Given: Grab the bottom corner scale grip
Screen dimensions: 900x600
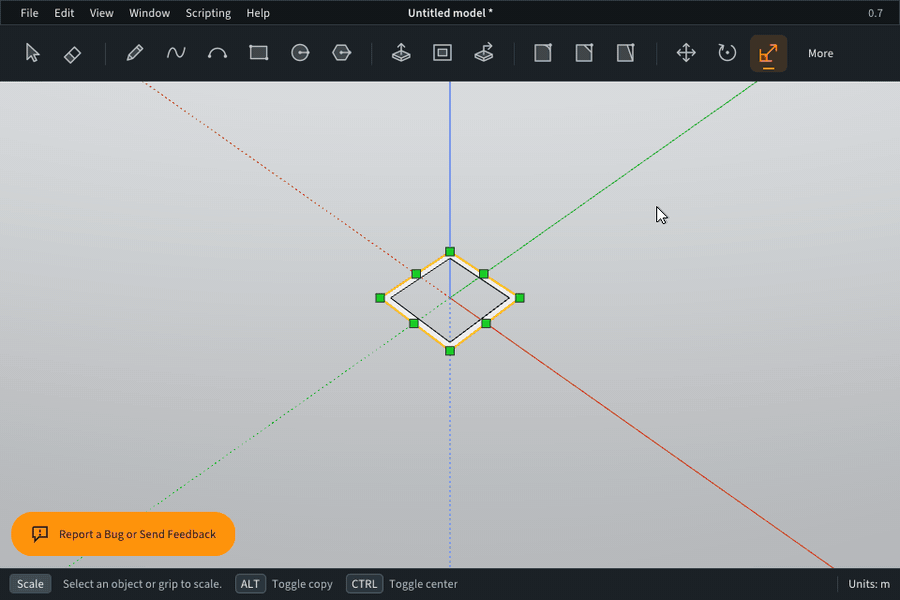Looking at the screenshot, I should [450, 351].
